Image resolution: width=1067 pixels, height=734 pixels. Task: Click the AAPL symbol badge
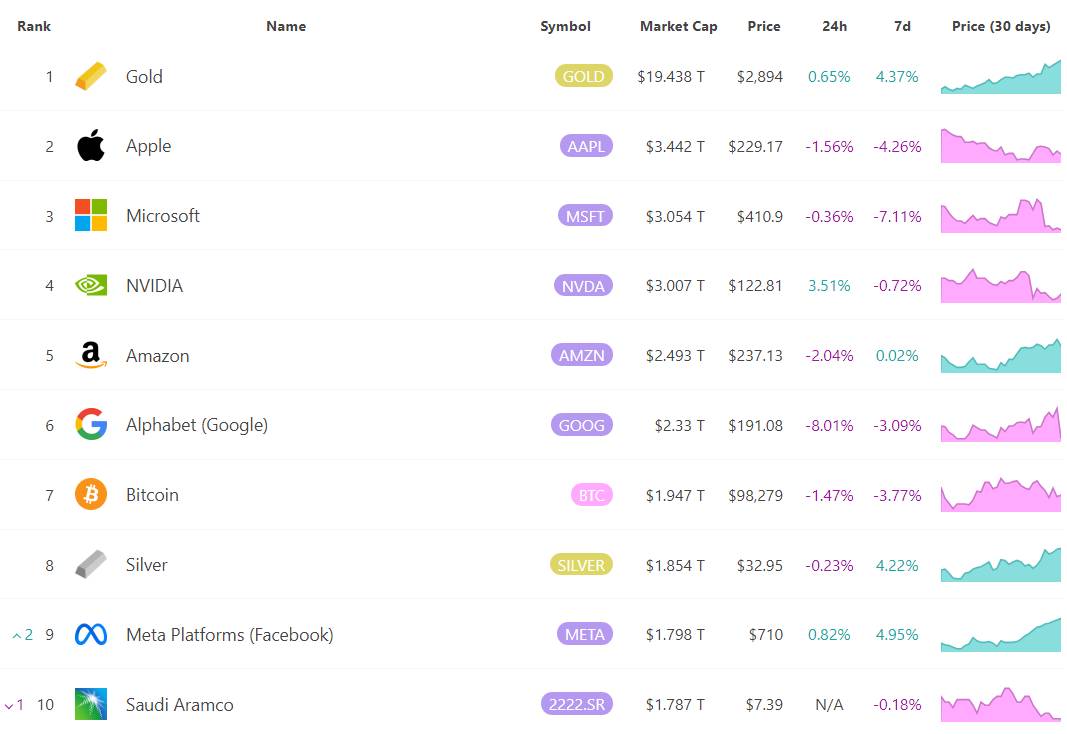pyautogui.click(x=586, y=146)
